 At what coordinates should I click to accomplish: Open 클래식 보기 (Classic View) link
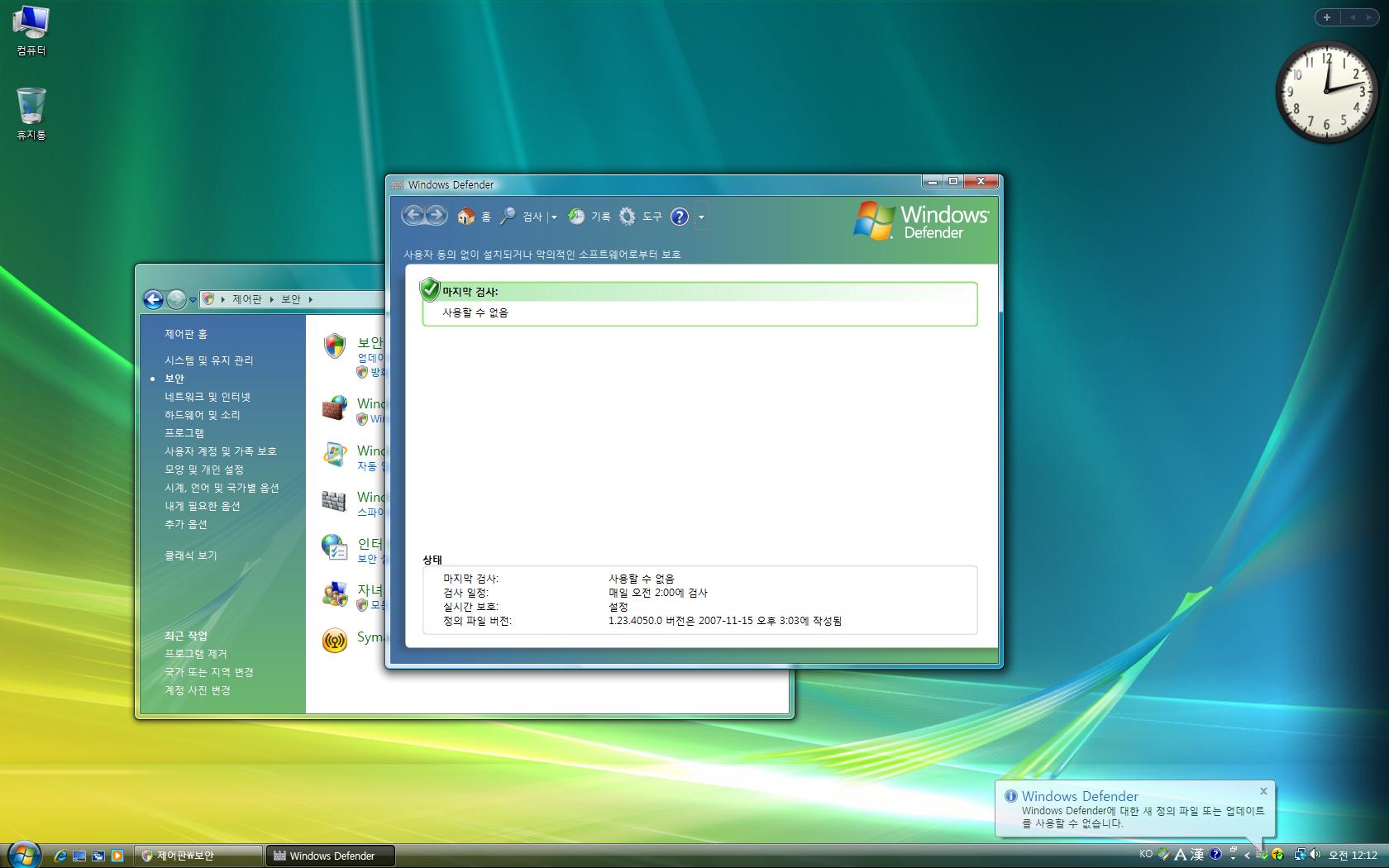[190, 556]
